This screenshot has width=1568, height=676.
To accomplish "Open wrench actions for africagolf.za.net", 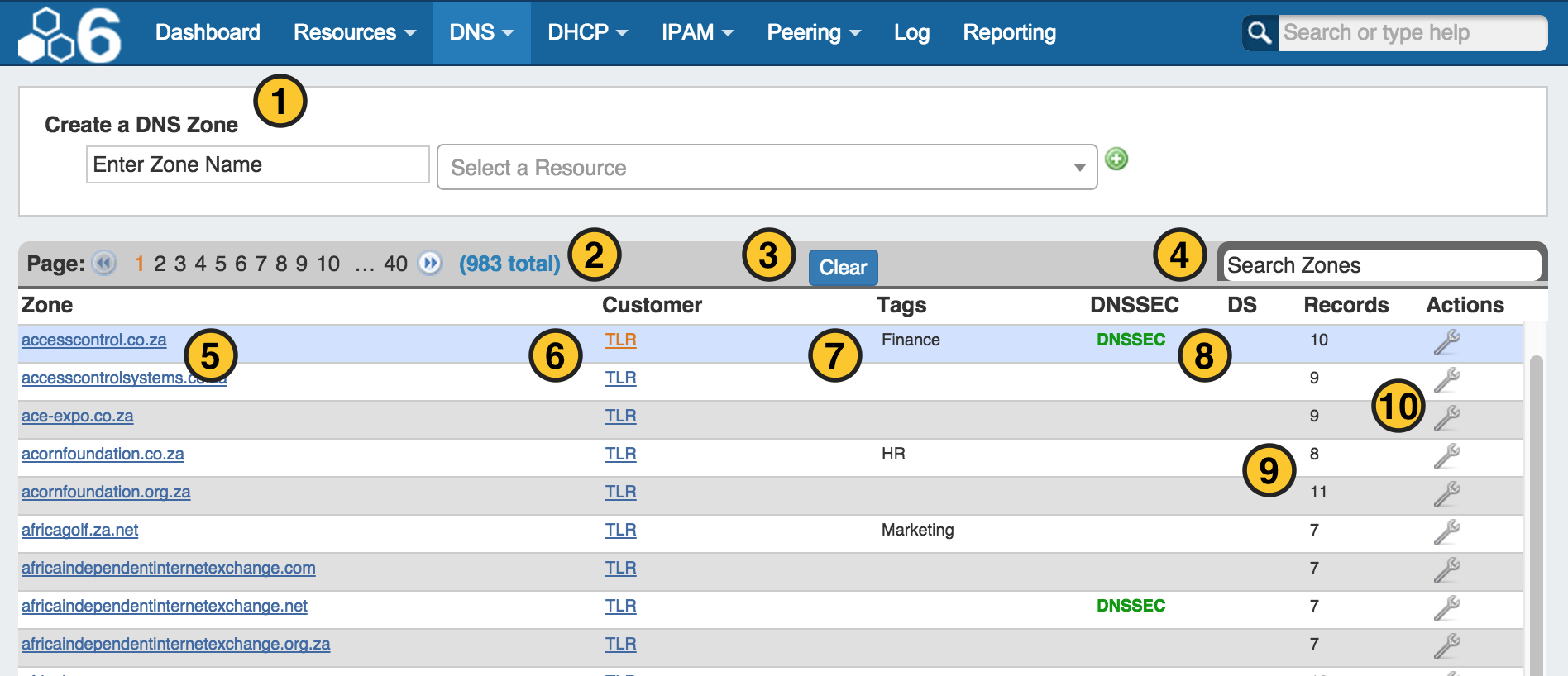I will pos(1446,531).
